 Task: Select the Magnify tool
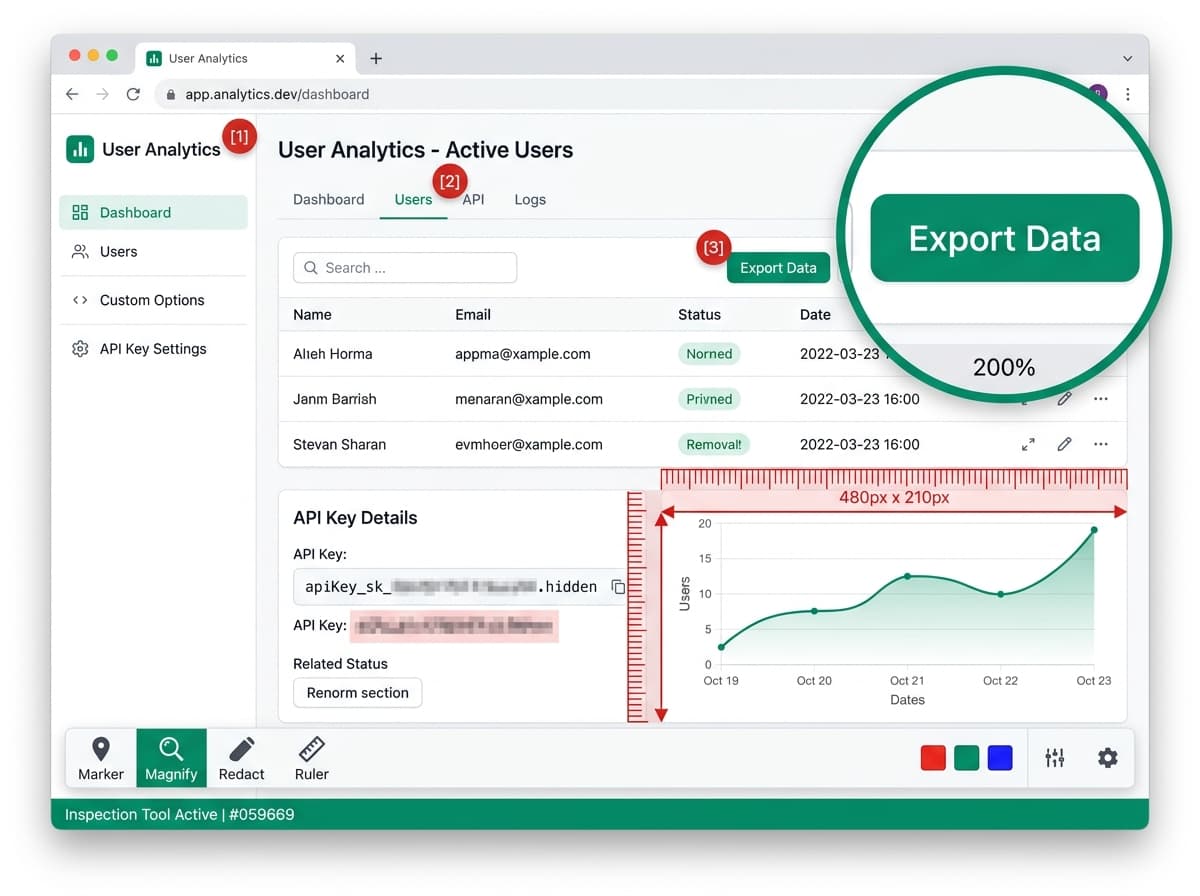pos(171,758)
